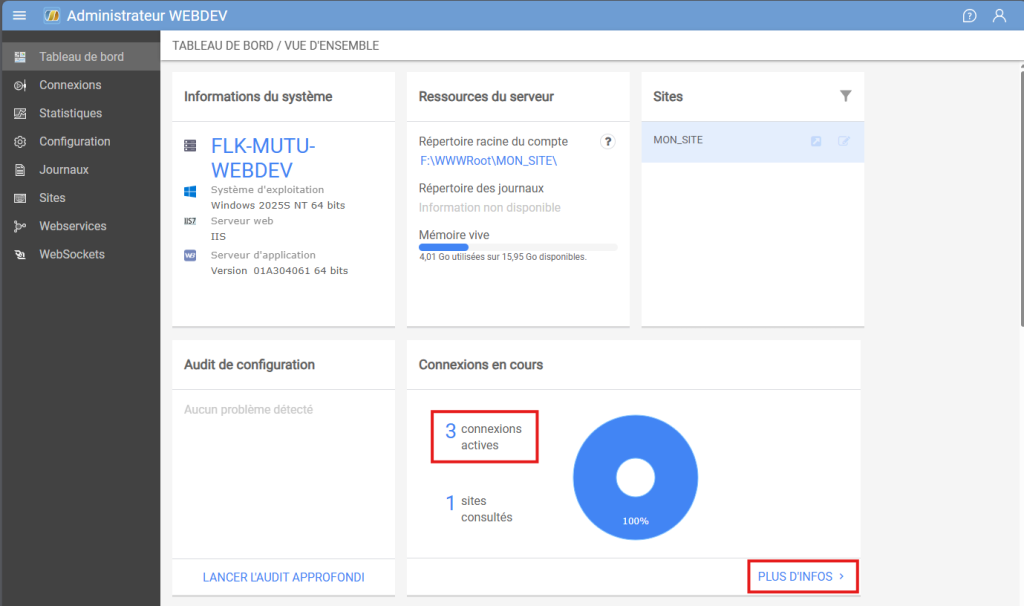Click the WEBDEV logo beside the title
The width and height of the screenshot is (1024, 606).
52,16
